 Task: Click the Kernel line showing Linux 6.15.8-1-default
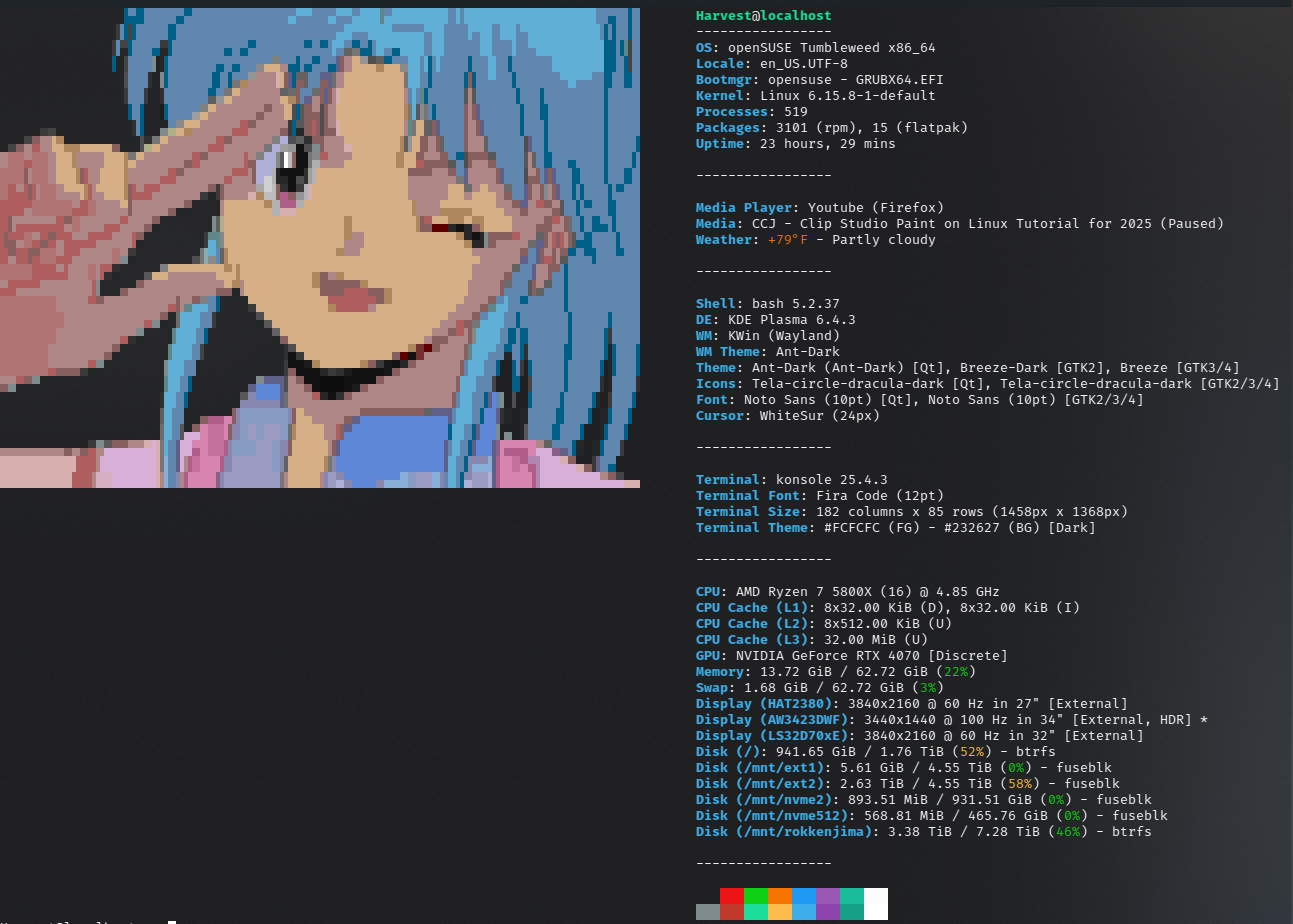816,96
